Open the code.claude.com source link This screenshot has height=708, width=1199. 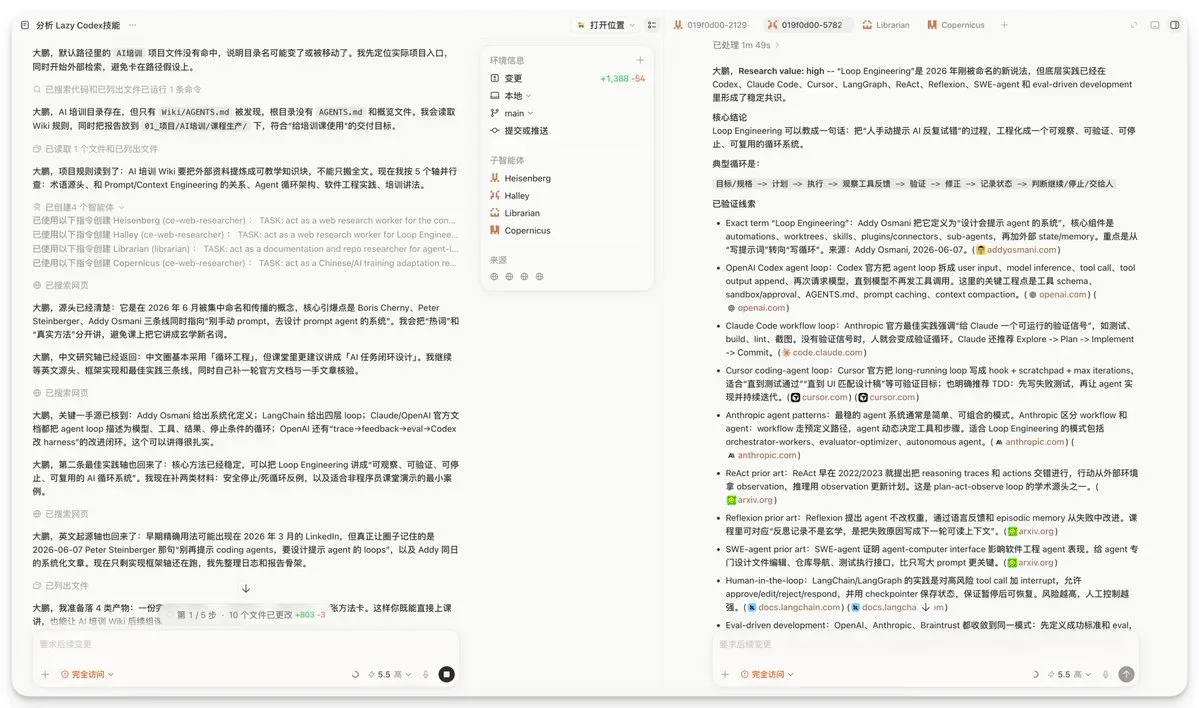(823, 352)
